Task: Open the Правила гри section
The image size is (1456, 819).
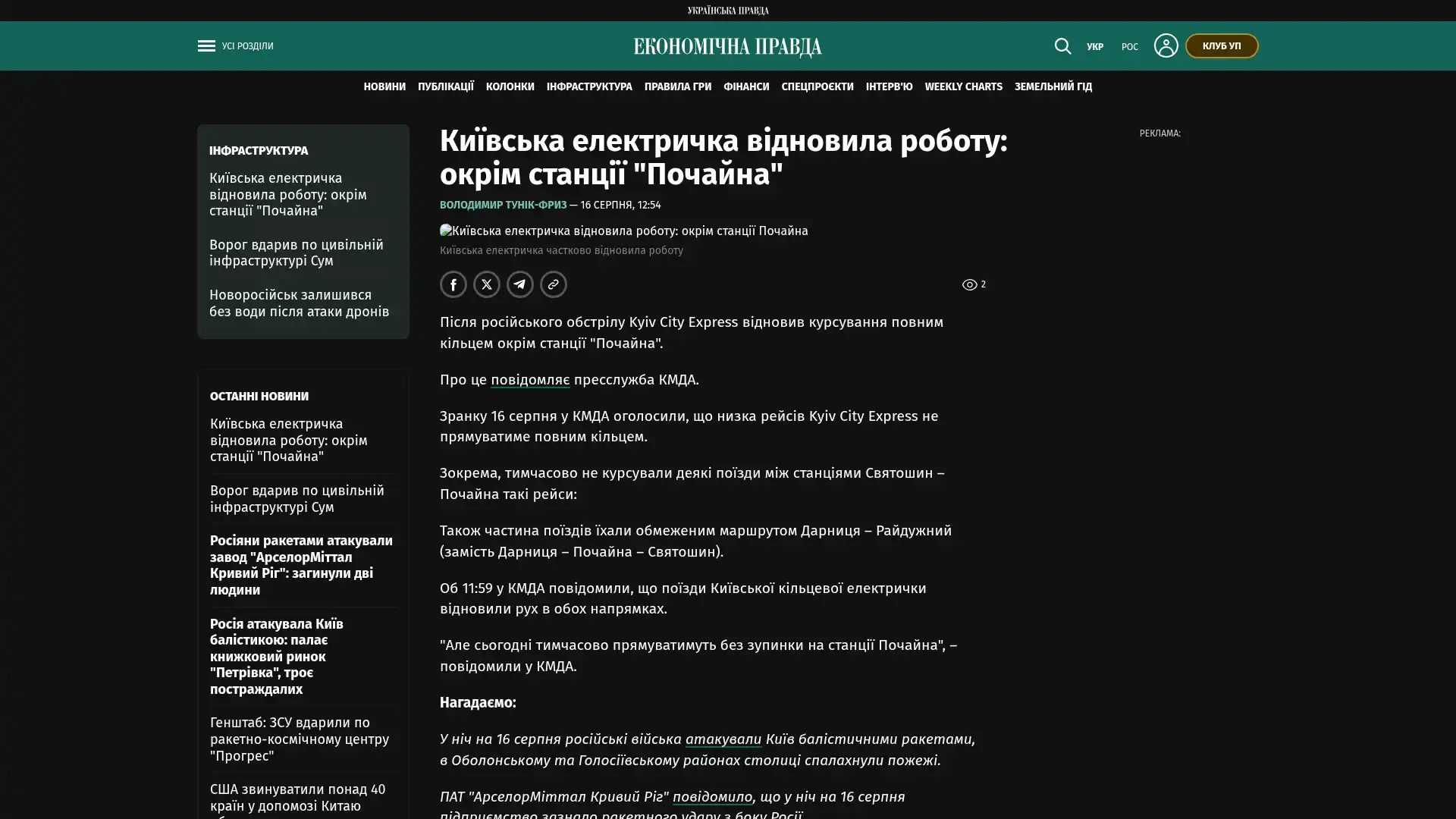Action: [x=678, y=86]
